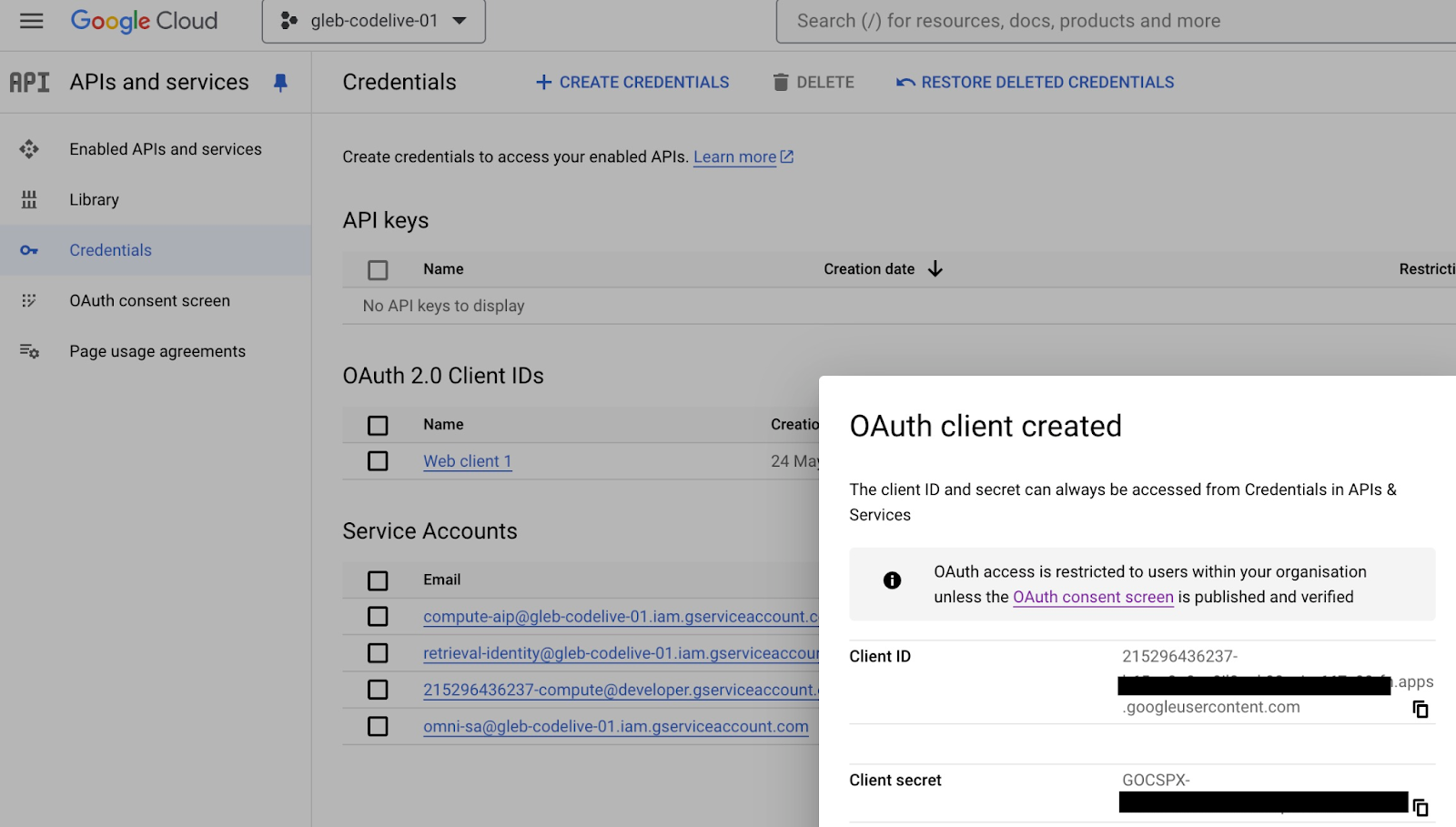Click the Google Cloud logo

click(145, 21)
